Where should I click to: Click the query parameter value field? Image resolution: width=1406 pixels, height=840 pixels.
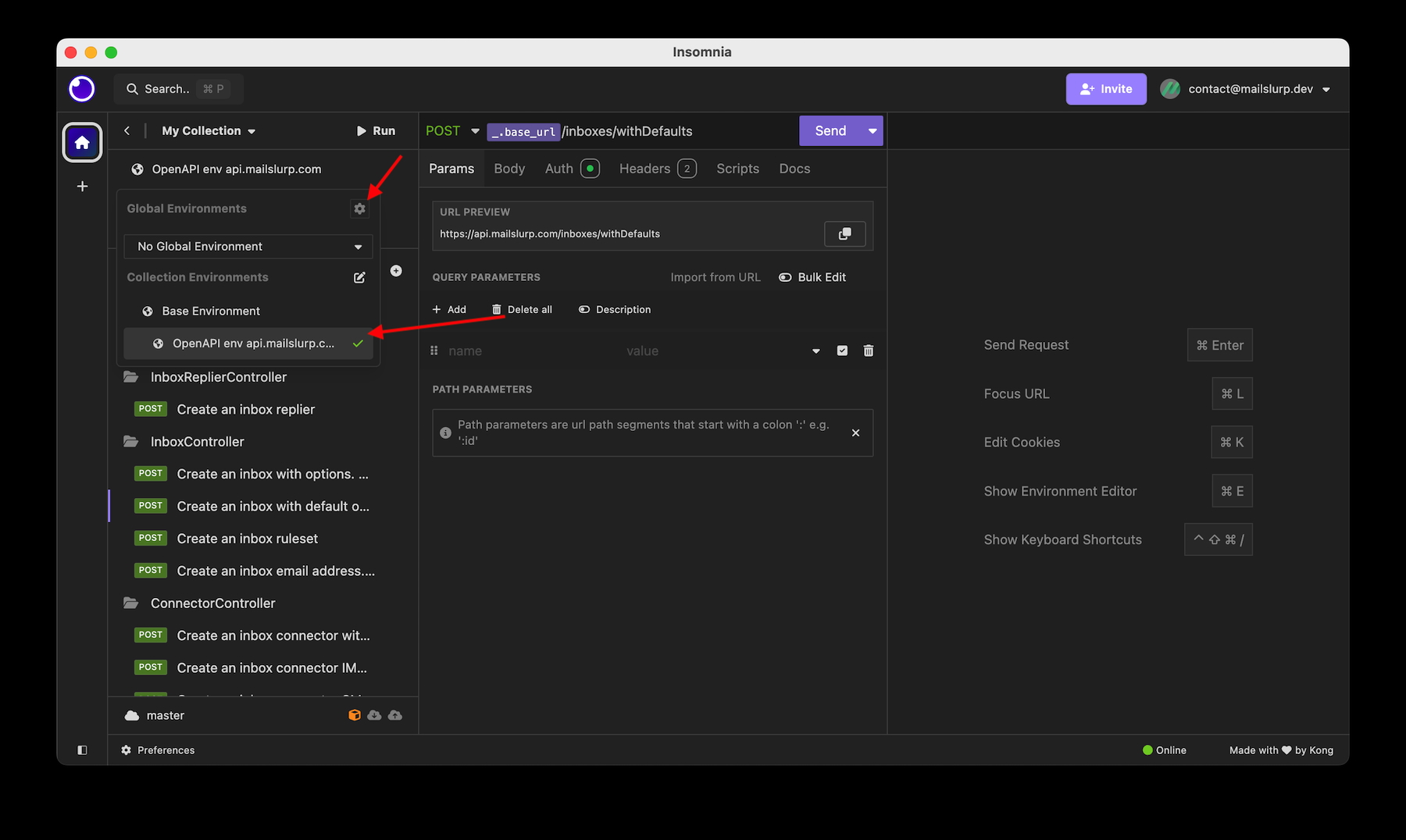click(711, 351)
